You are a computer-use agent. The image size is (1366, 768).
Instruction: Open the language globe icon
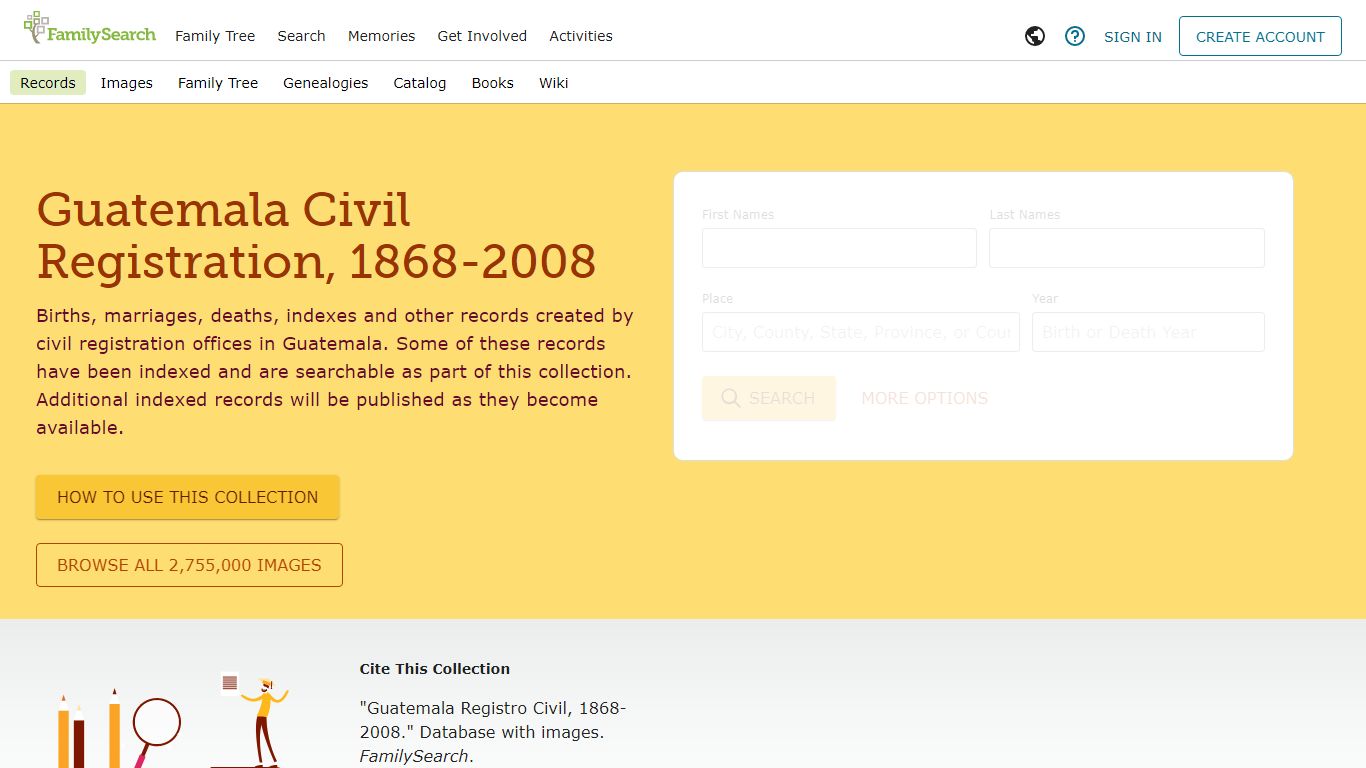click(x=1035, y=36)
